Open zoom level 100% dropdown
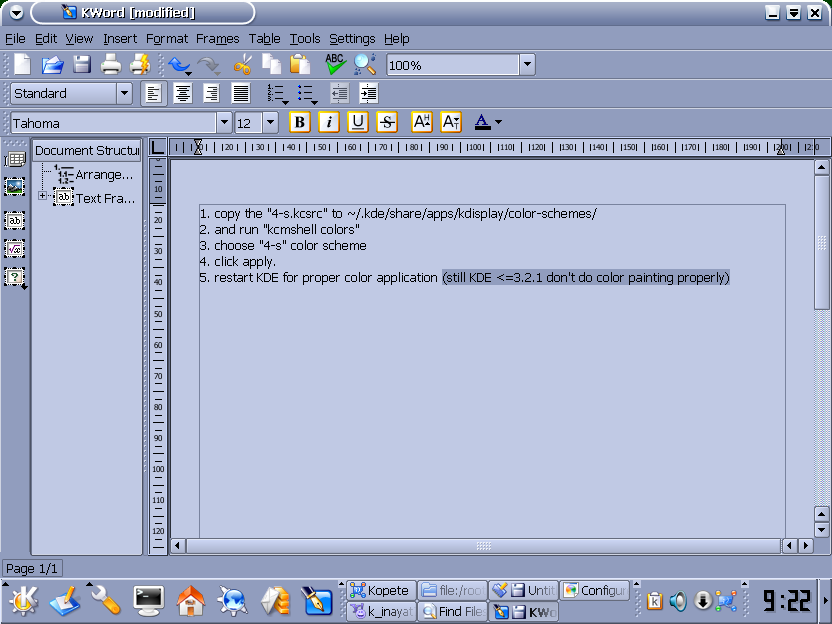Image resolution: width=832 pixels, height=624 pixels. pyautogui.click(x=527, y=65)
